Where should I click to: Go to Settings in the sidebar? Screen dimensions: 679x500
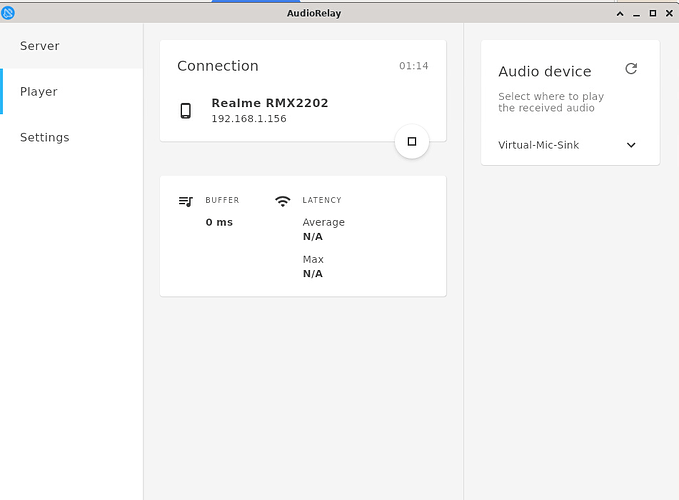click(71, 137)
